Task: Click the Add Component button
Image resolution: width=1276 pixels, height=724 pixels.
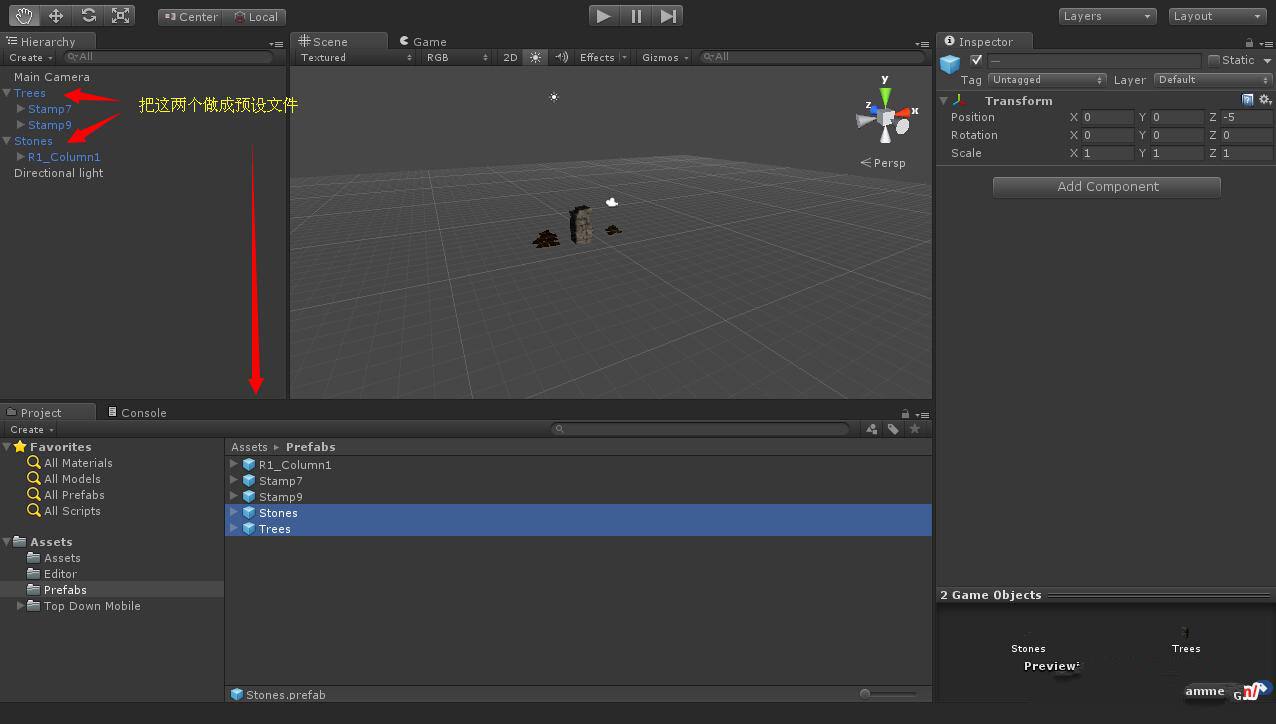Action: pyautogui.click(x=1107, y=187)
